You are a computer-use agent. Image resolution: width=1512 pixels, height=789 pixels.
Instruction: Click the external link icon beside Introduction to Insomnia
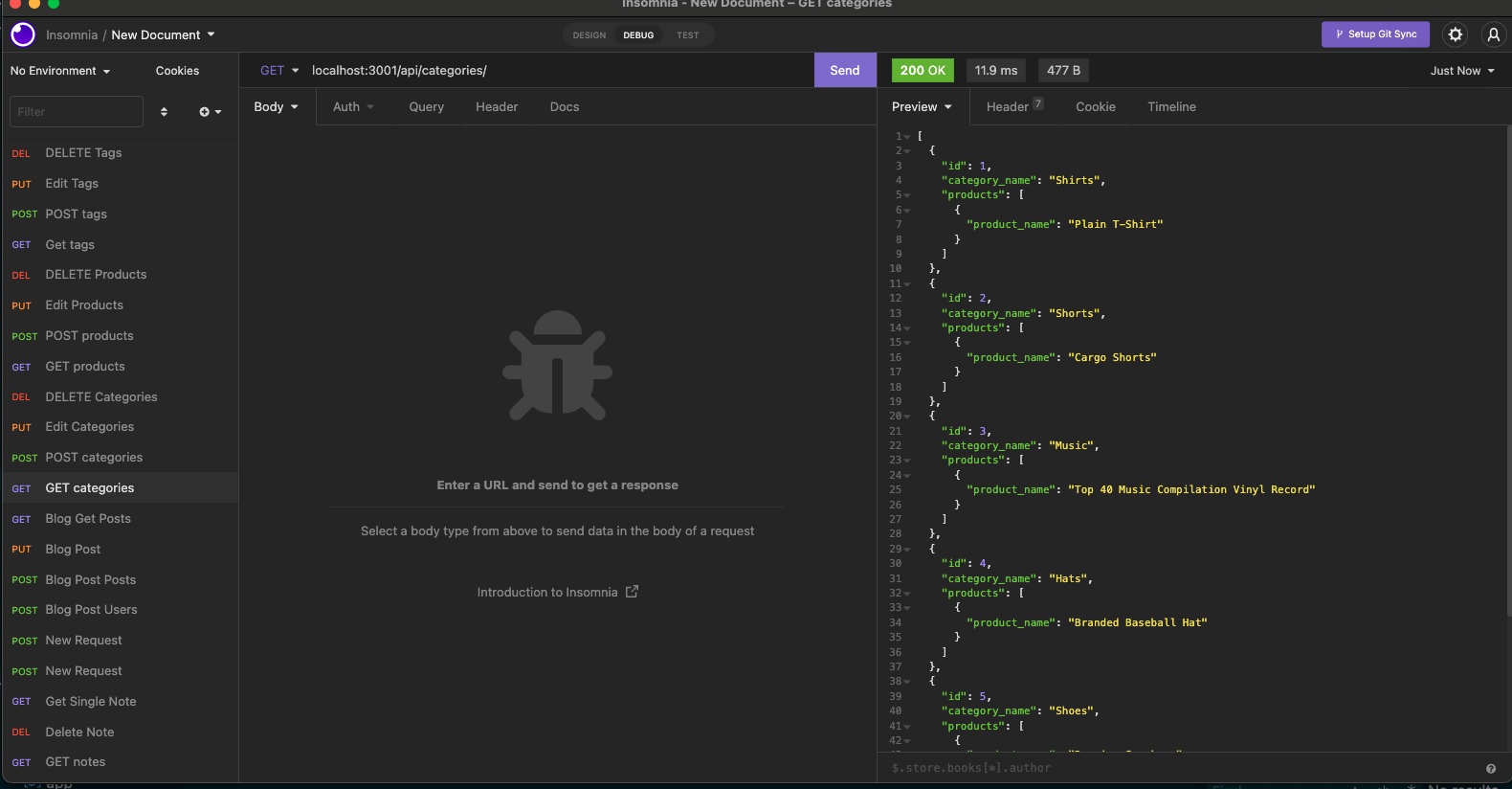click(x=632, y=592)
